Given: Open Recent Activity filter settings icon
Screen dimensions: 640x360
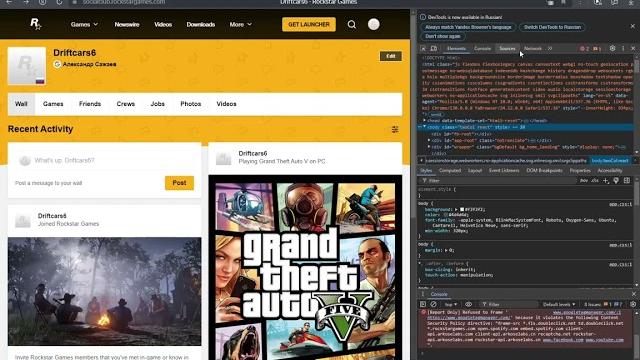Looking at the screenshot, I should (395, 129).
